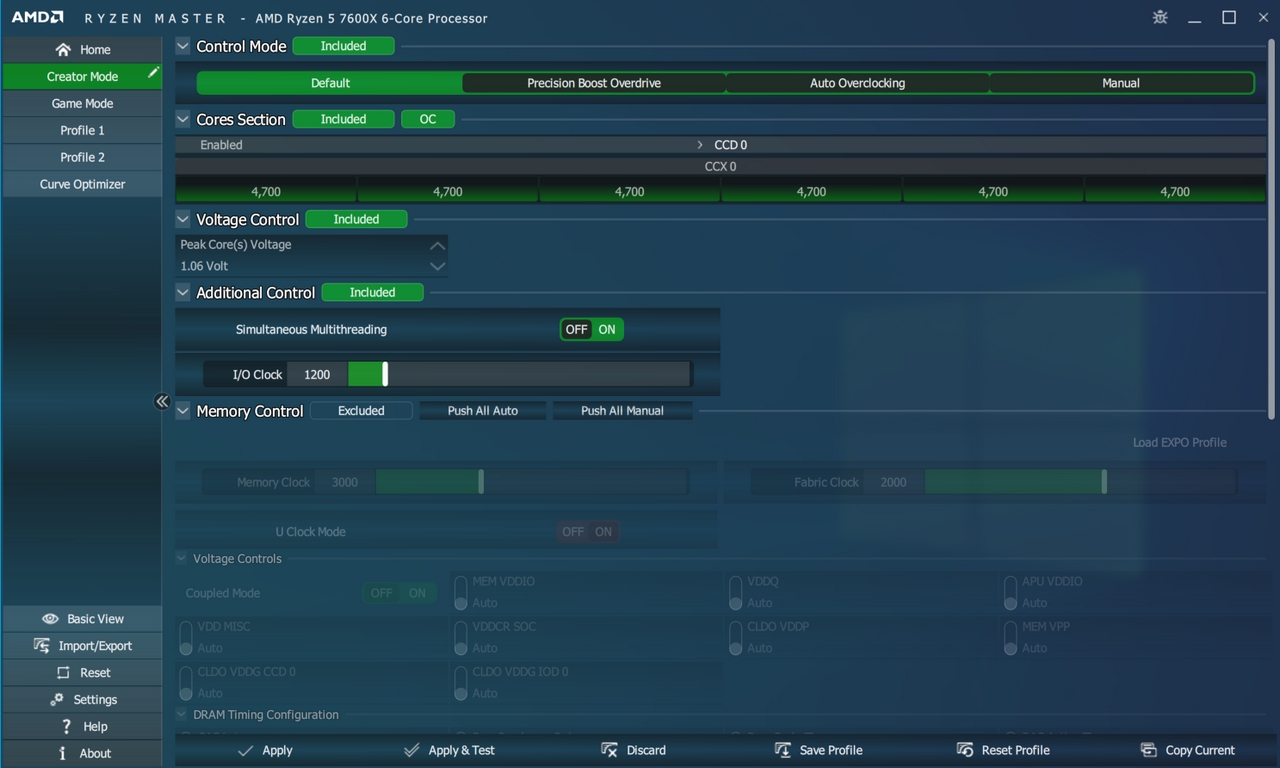Screen dimensions: 1280x768
Task: Toggle U Clock Mode OFF/ON switch
Action: click(x=587, y=532)
